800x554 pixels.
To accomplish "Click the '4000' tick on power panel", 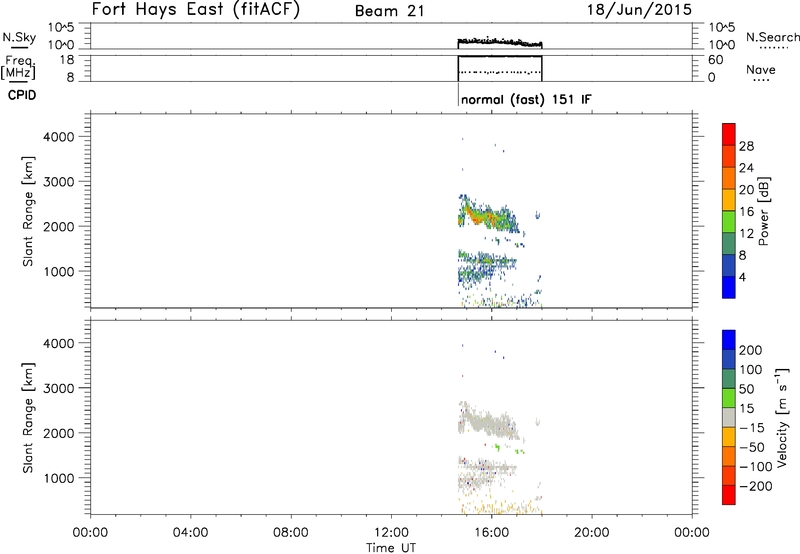I will click(x=59, y=137).
